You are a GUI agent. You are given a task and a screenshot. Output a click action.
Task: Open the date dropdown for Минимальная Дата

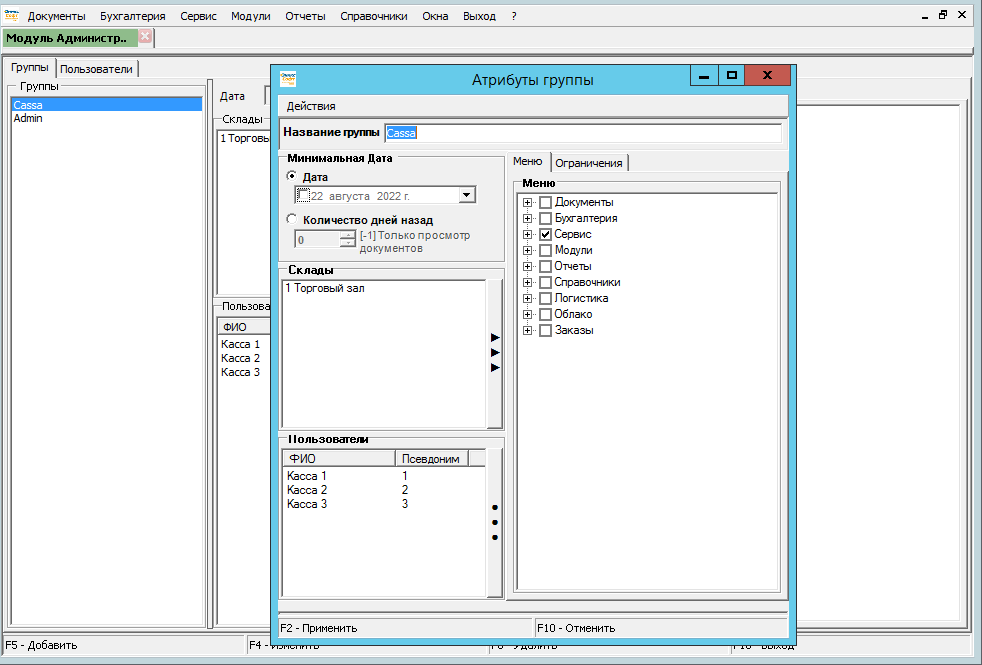467,196
